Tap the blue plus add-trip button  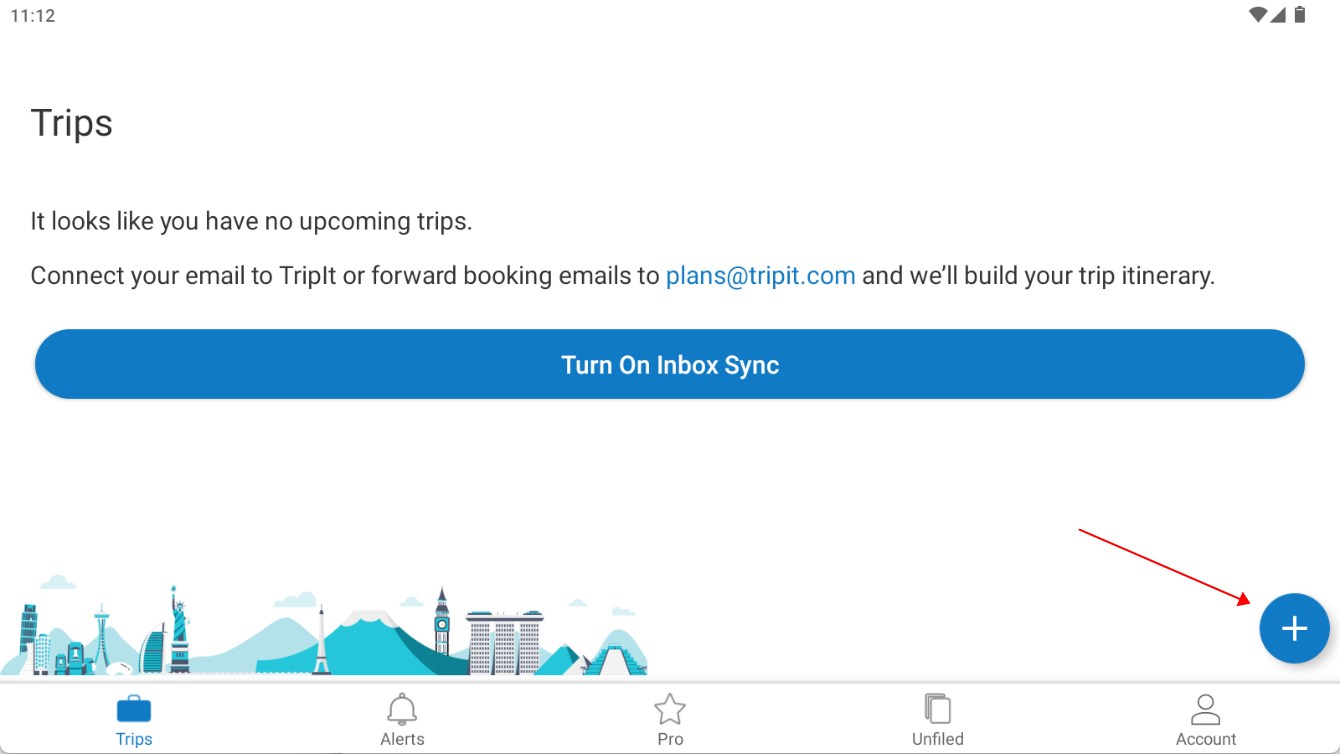(1294, 628)
